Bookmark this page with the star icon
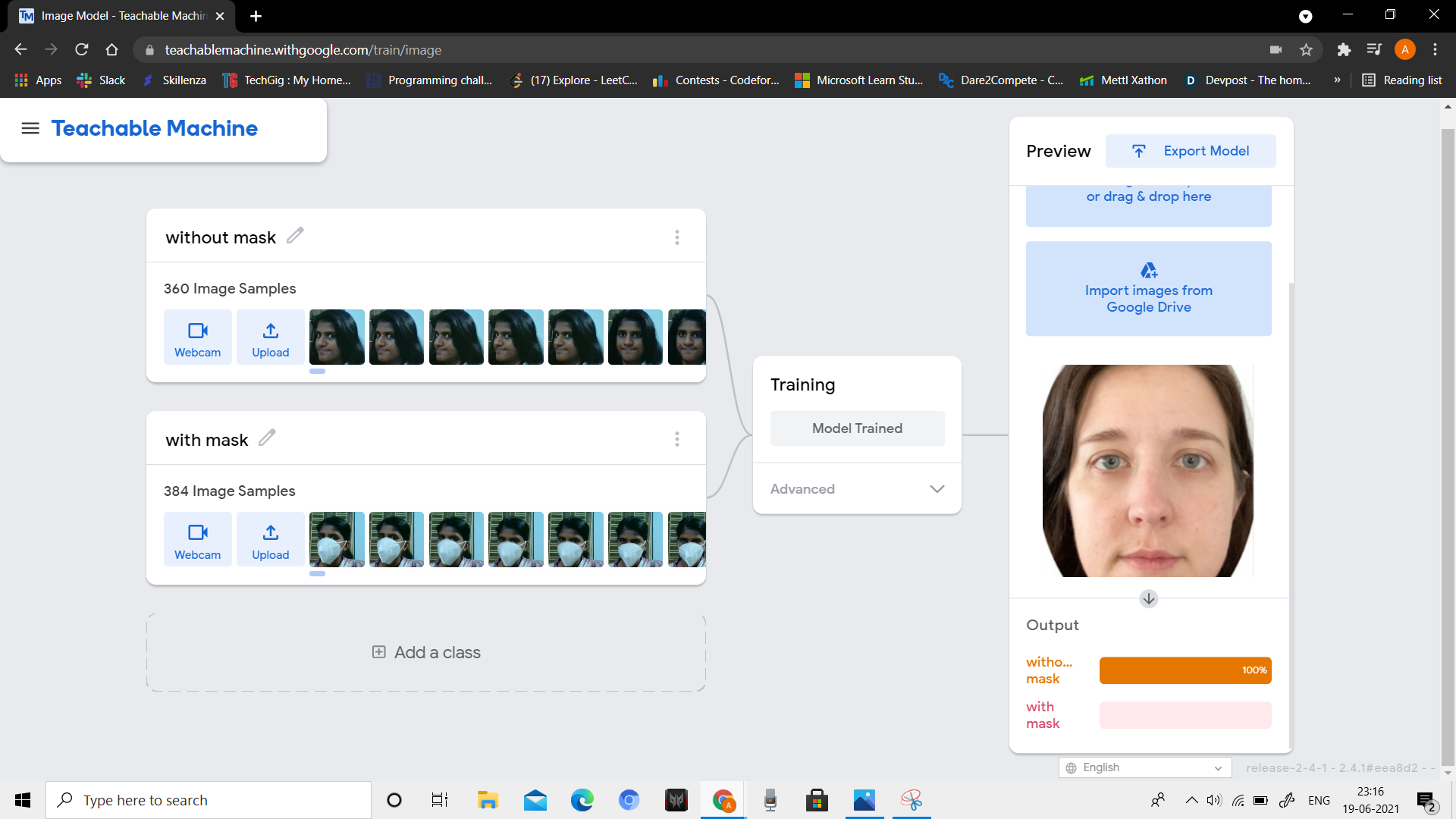1456x819 pixels. coord(1306,50)
